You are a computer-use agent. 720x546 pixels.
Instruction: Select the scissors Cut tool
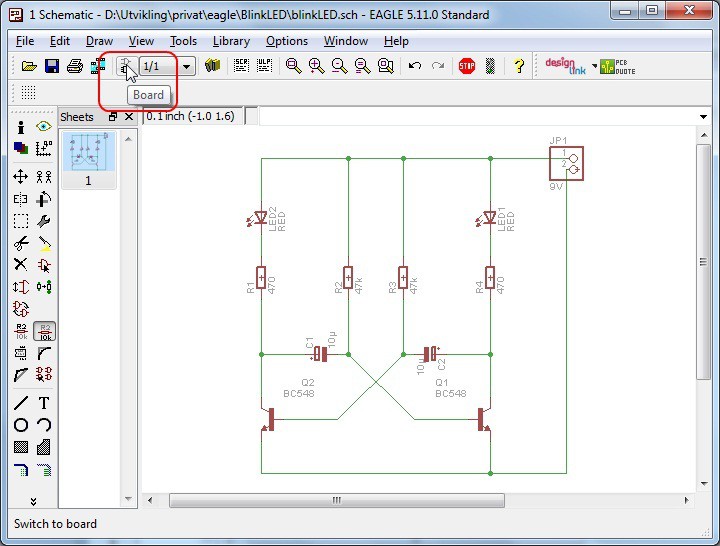pyautogui.click(x=20, y=242)
